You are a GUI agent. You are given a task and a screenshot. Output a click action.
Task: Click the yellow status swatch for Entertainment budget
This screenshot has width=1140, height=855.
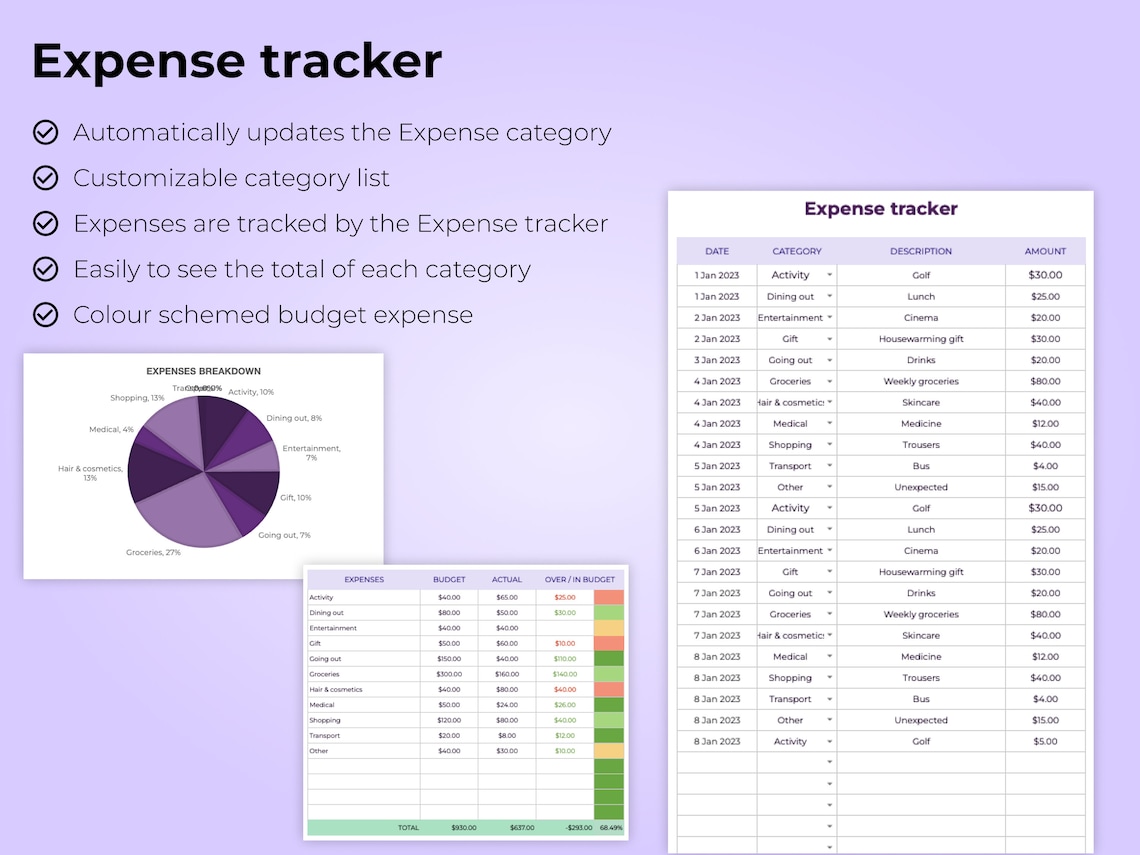(609, 627)
